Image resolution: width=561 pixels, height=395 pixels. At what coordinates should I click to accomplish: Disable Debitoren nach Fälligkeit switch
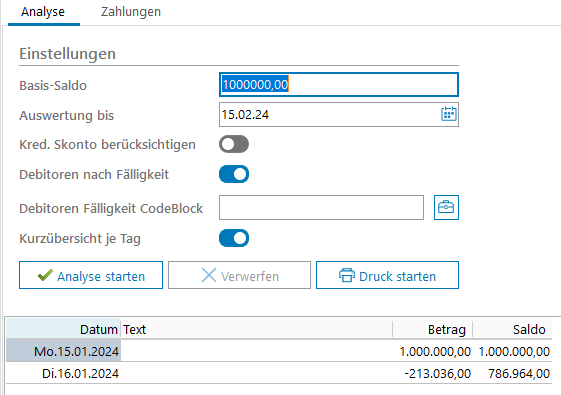[x=234, y=174]
